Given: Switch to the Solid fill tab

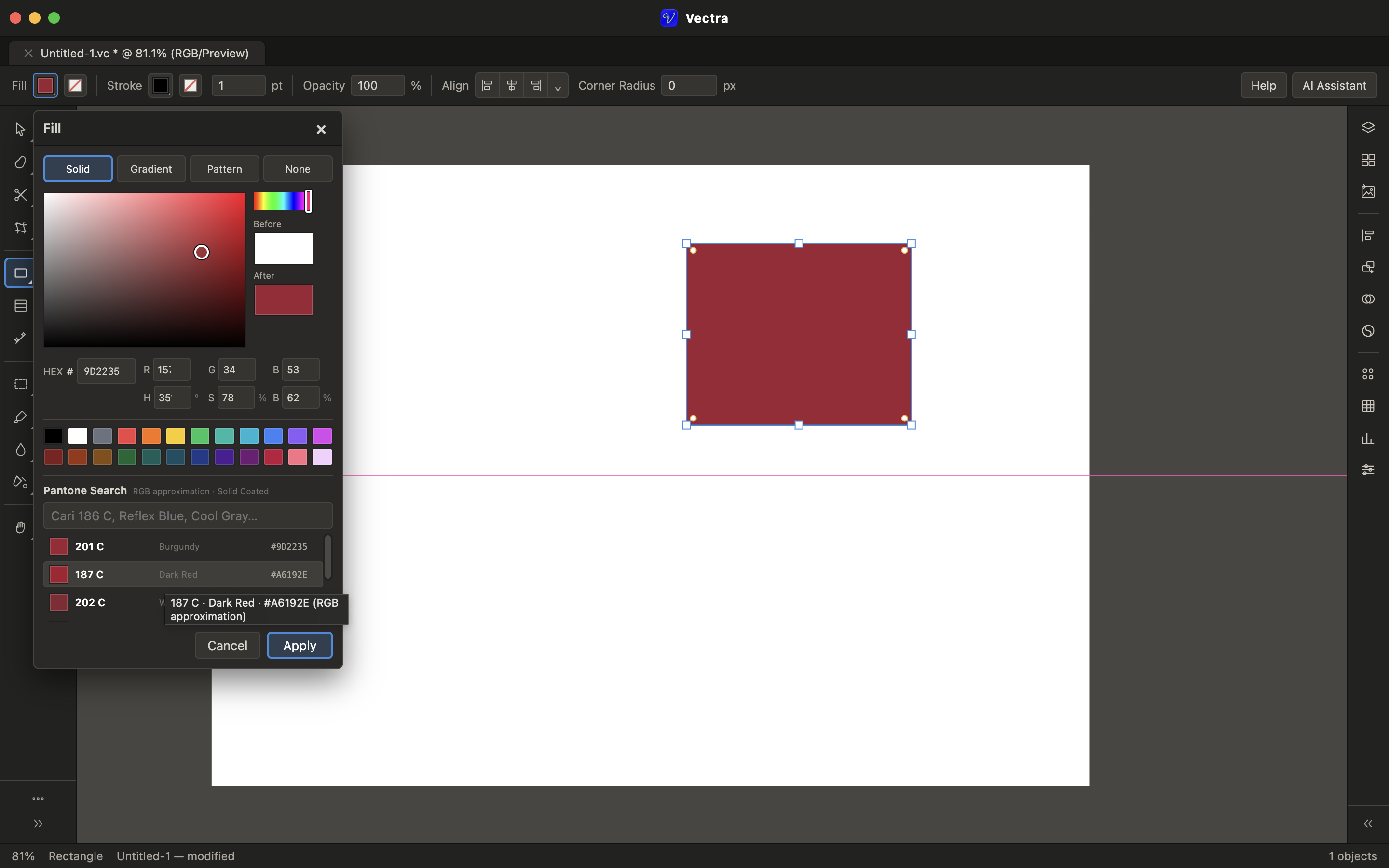Looking at the screenshot, I should [x=78, y=169].
